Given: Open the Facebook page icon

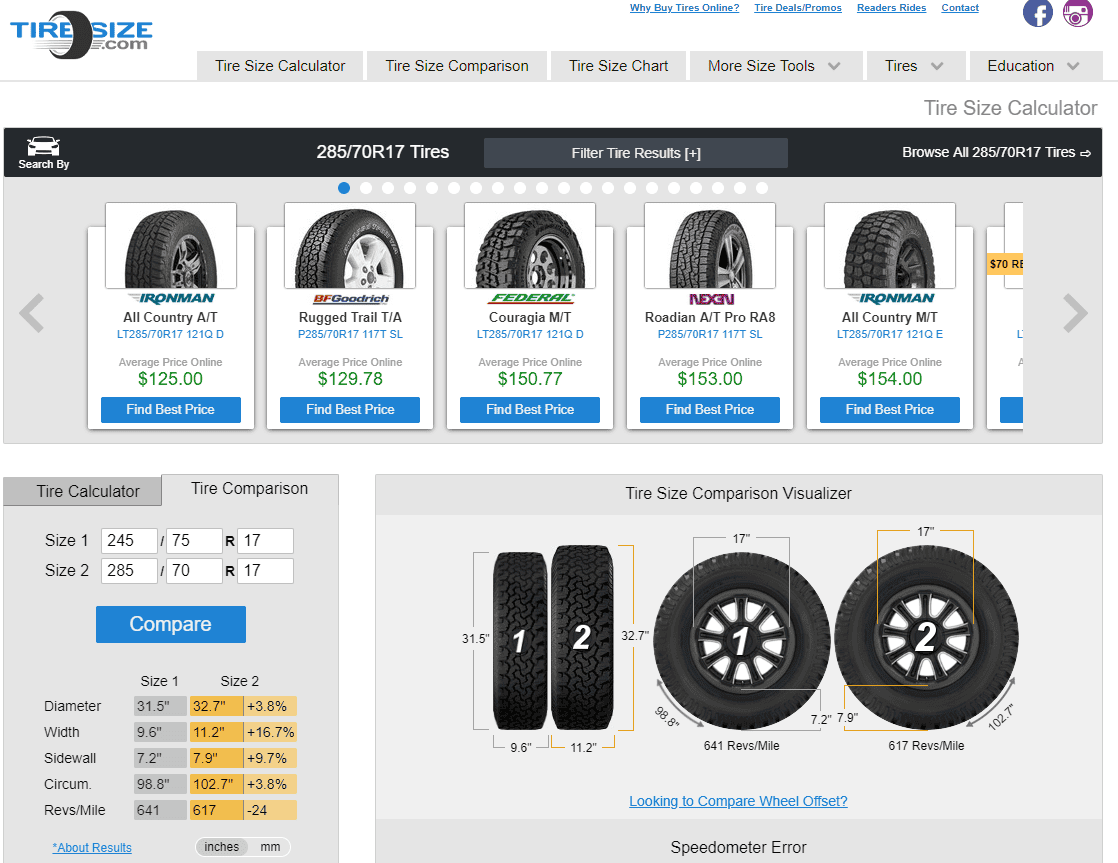Looking at the screenshot, I should (1037, 13).
